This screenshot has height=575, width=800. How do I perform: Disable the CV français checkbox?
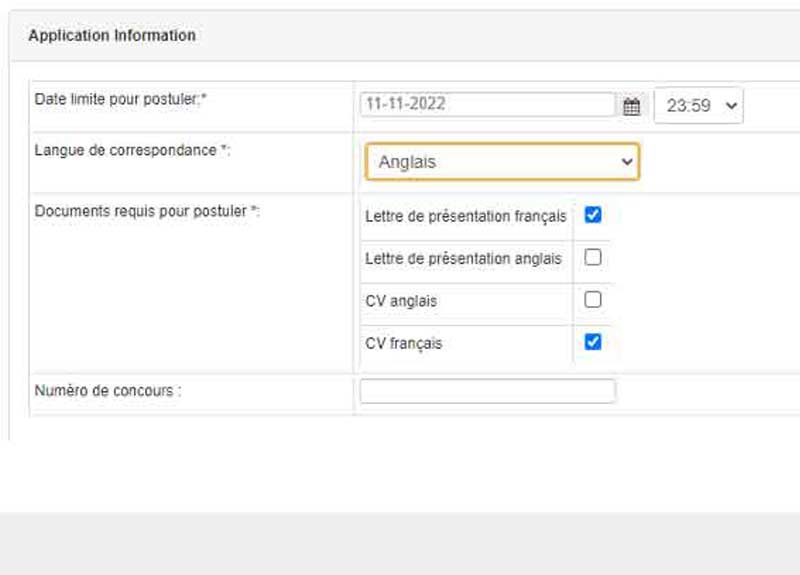coord(593,342)
